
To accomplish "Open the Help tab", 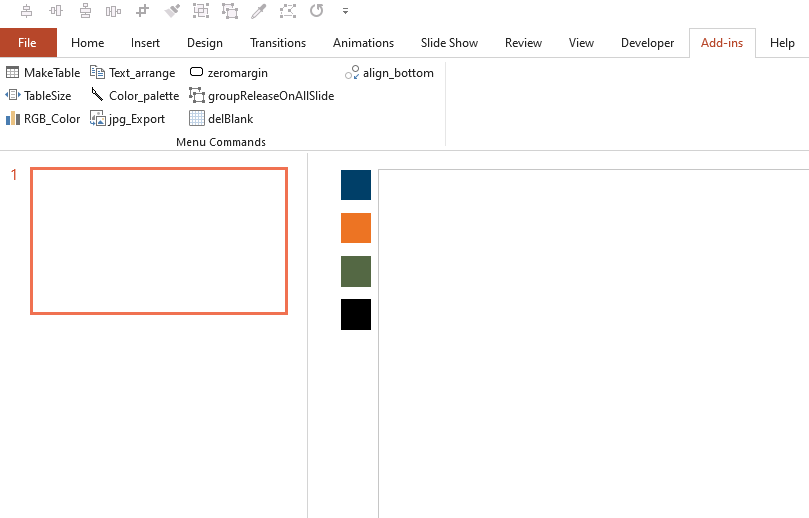I will click(782, 43).
